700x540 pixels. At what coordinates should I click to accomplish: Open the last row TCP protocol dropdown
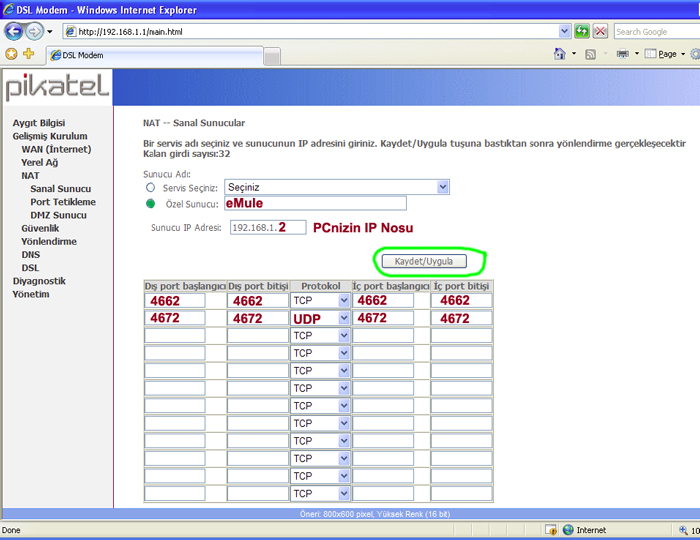320,494
